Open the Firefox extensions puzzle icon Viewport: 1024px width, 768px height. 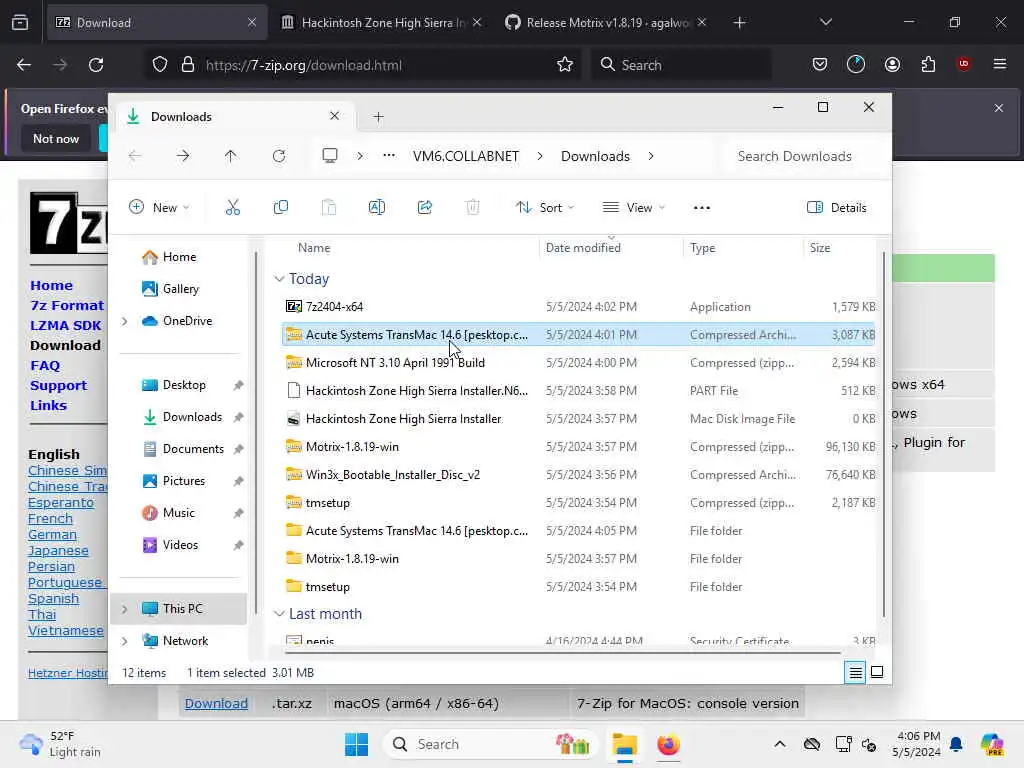click(928, 65)
